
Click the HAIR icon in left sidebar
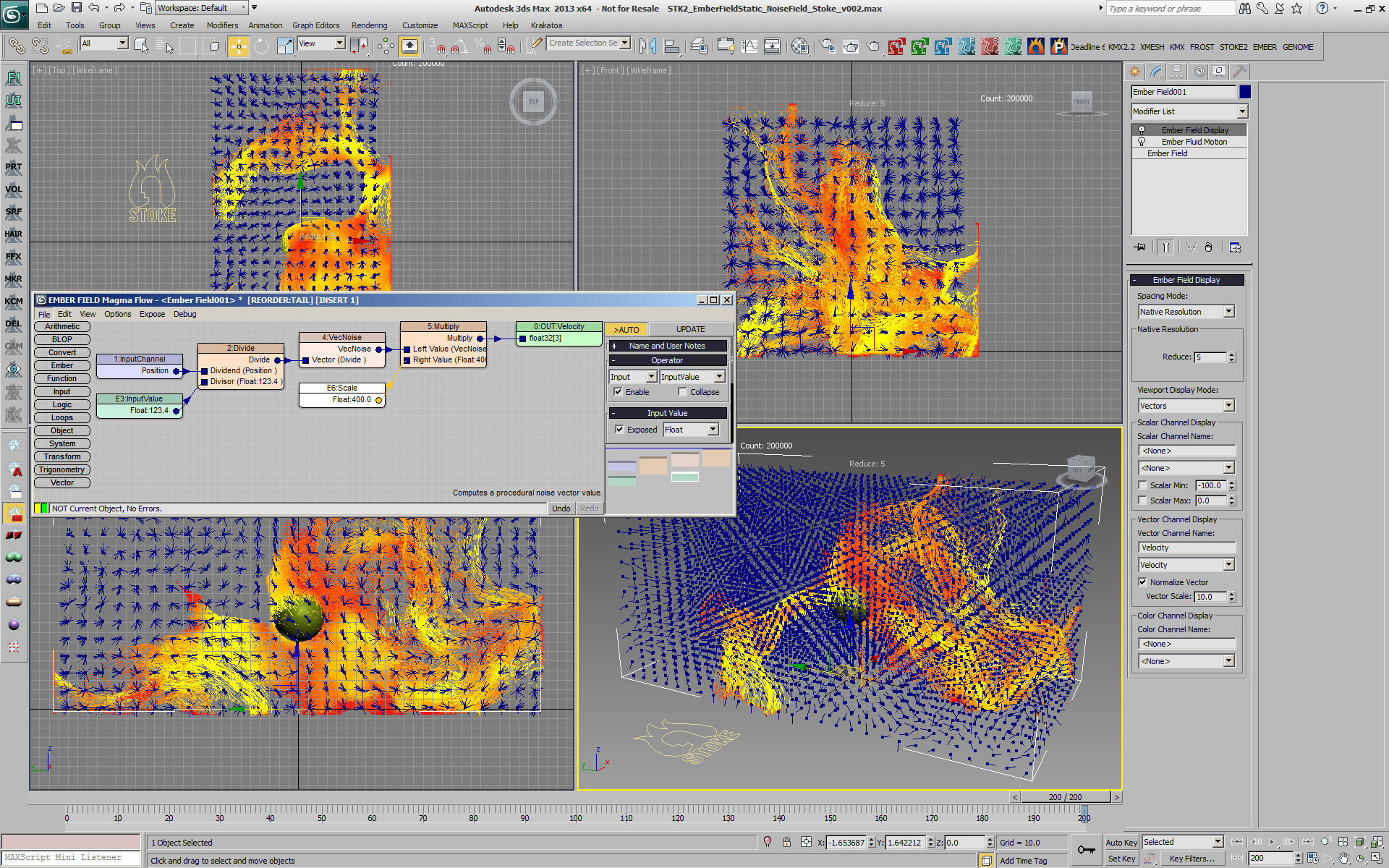click(x=13, y=234)
